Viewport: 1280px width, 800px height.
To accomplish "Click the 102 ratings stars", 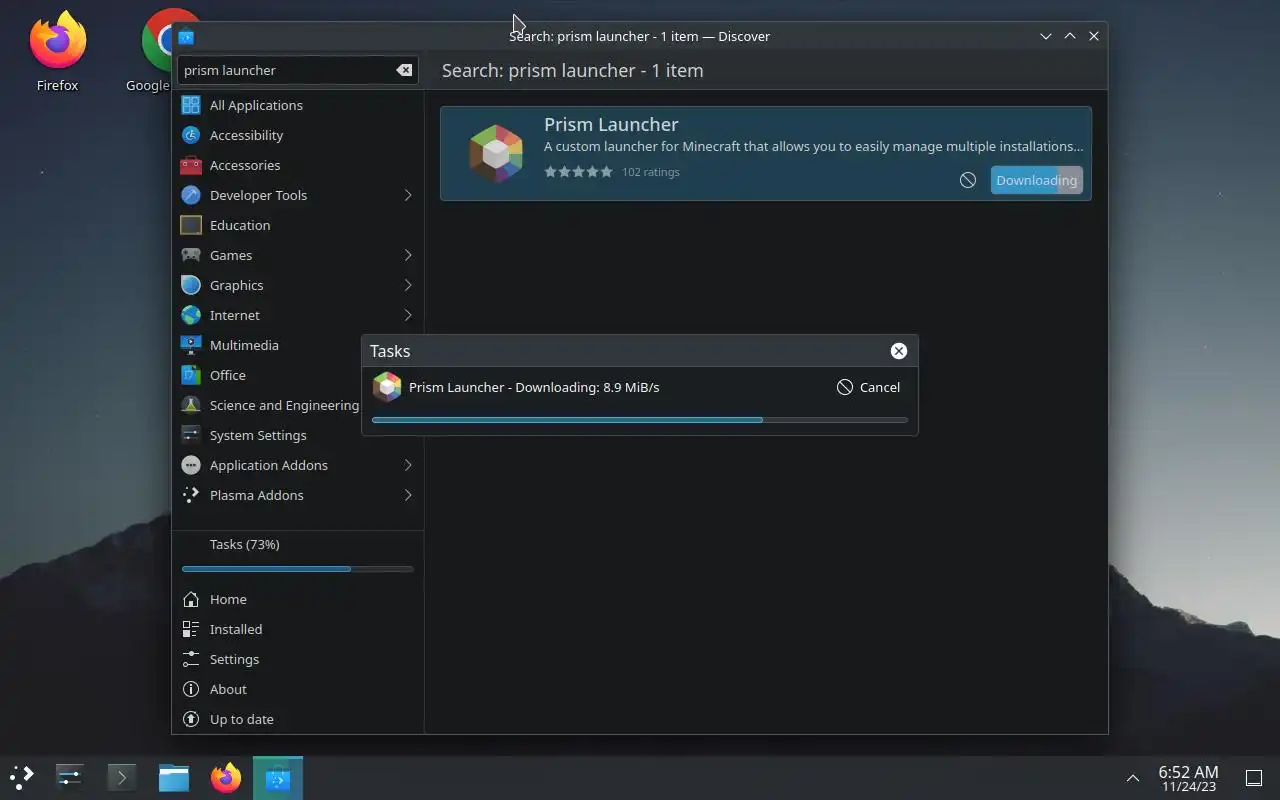I will [x=578, y=172].
